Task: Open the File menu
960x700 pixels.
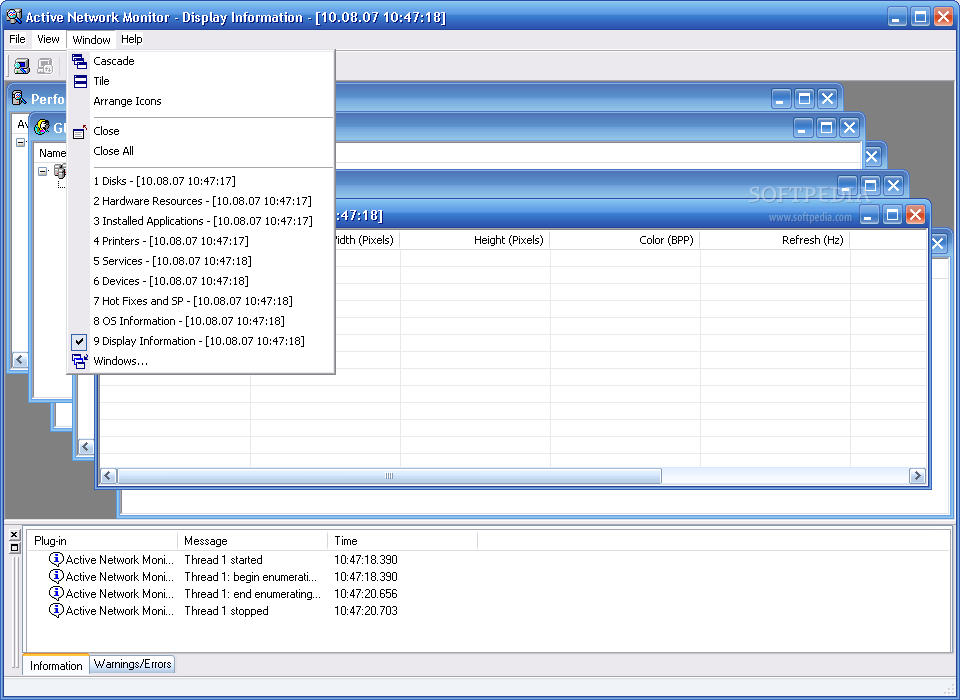Action: pos(17,39)
